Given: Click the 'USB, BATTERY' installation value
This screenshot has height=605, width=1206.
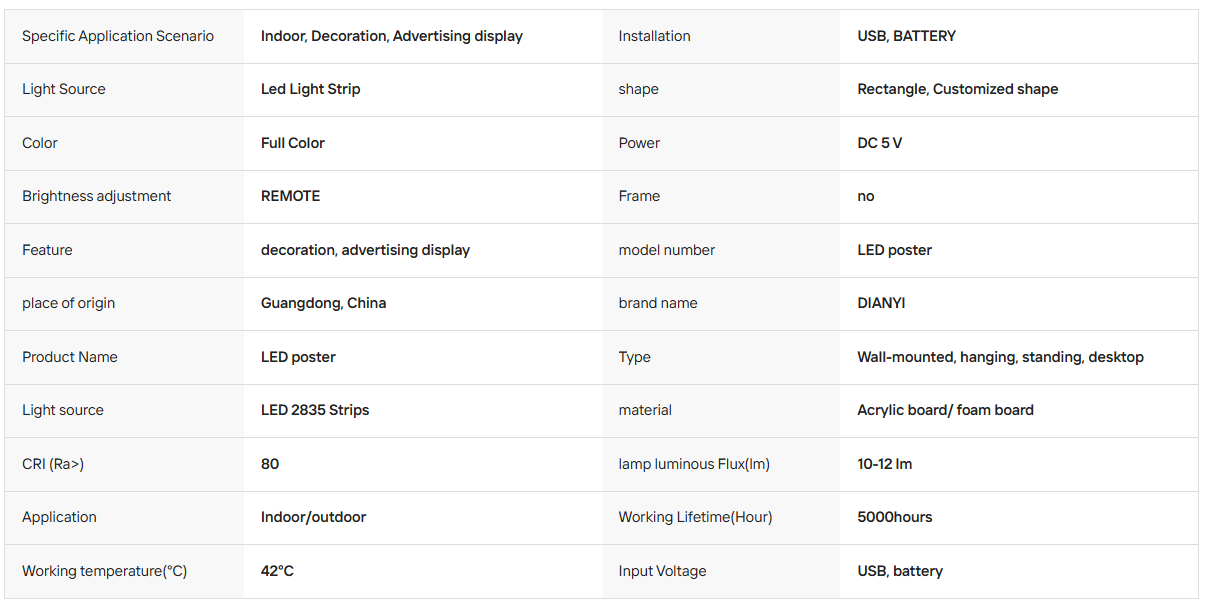Looking at the screenshot, I should [907, 36].
